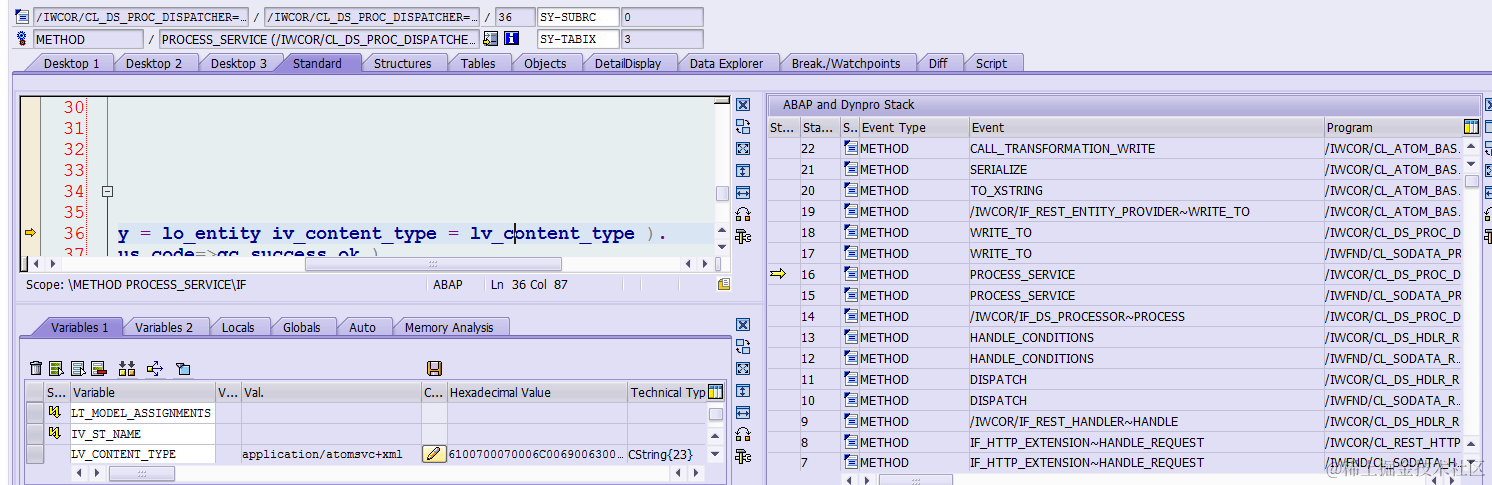Open the Script tab

(x=991, y=63)
